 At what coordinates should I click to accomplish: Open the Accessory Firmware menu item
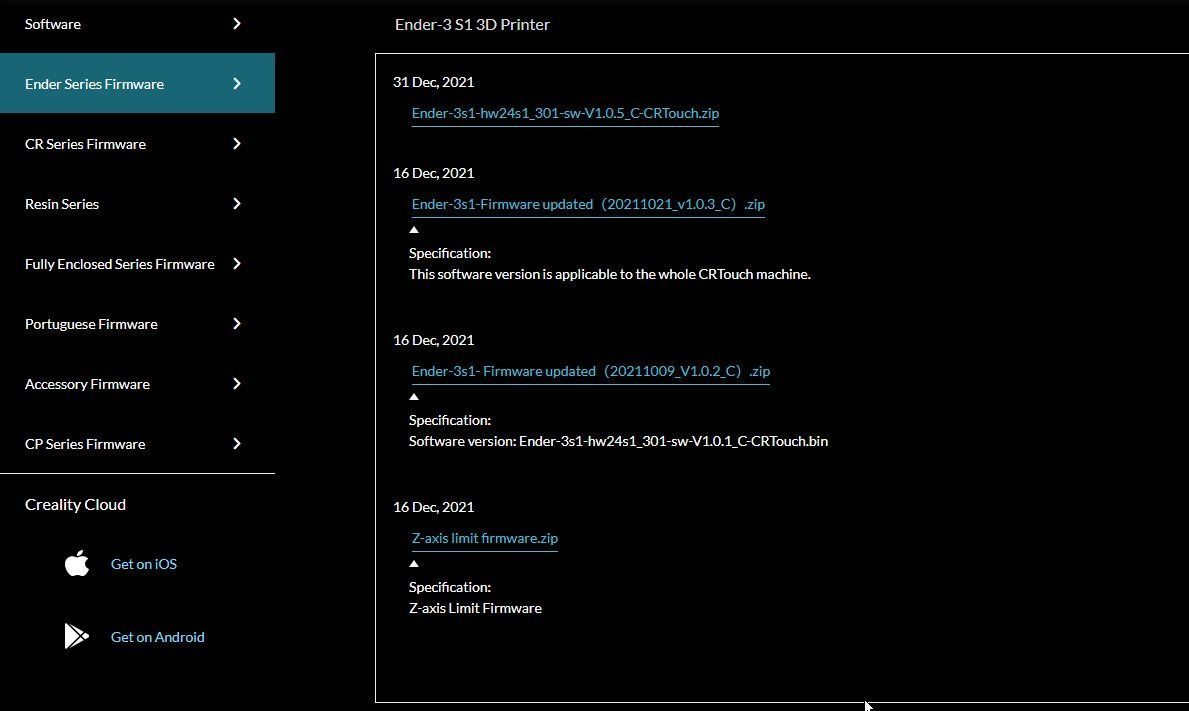(137, 384)
